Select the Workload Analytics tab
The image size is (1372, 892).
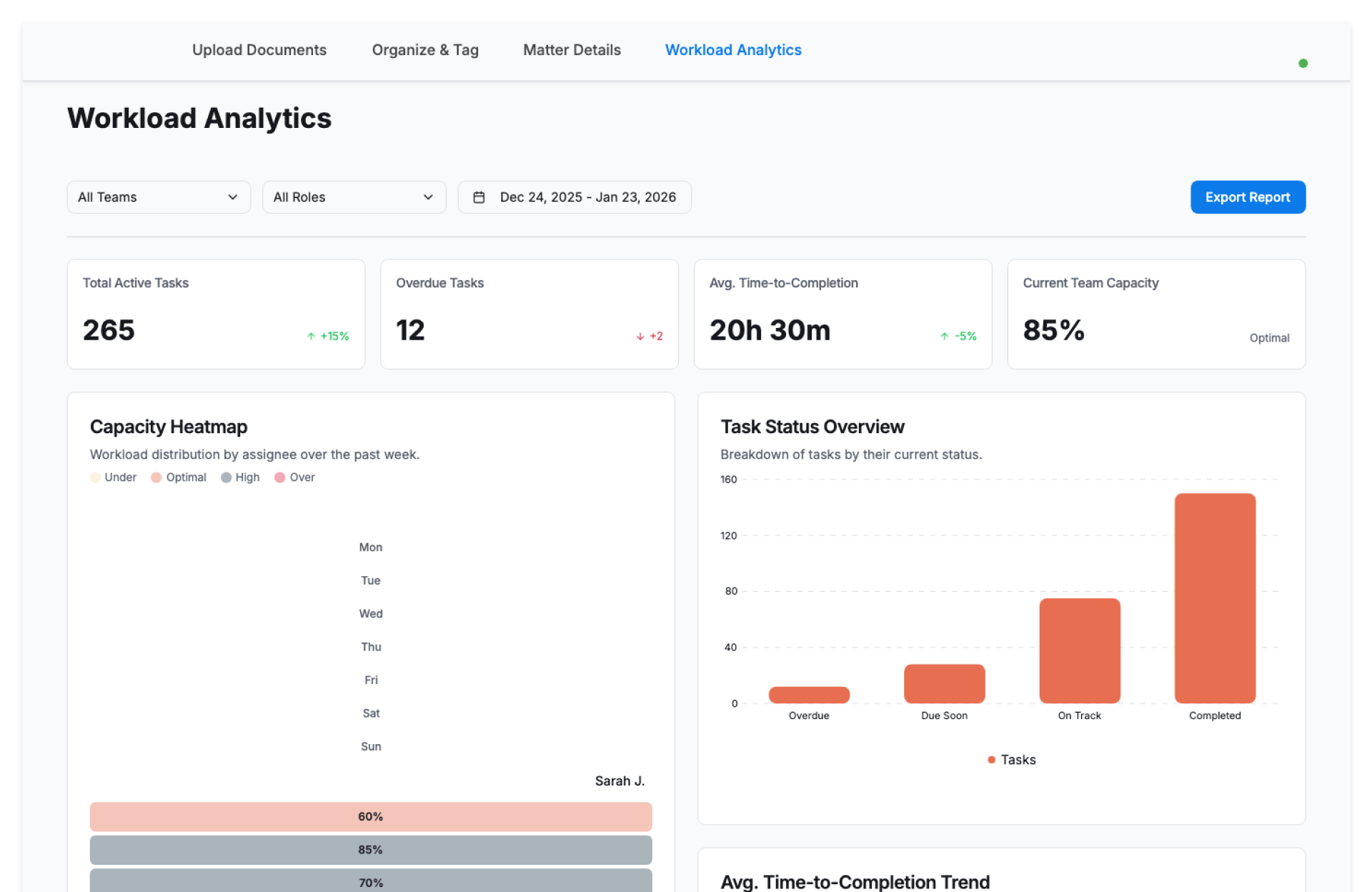[733, 50]
